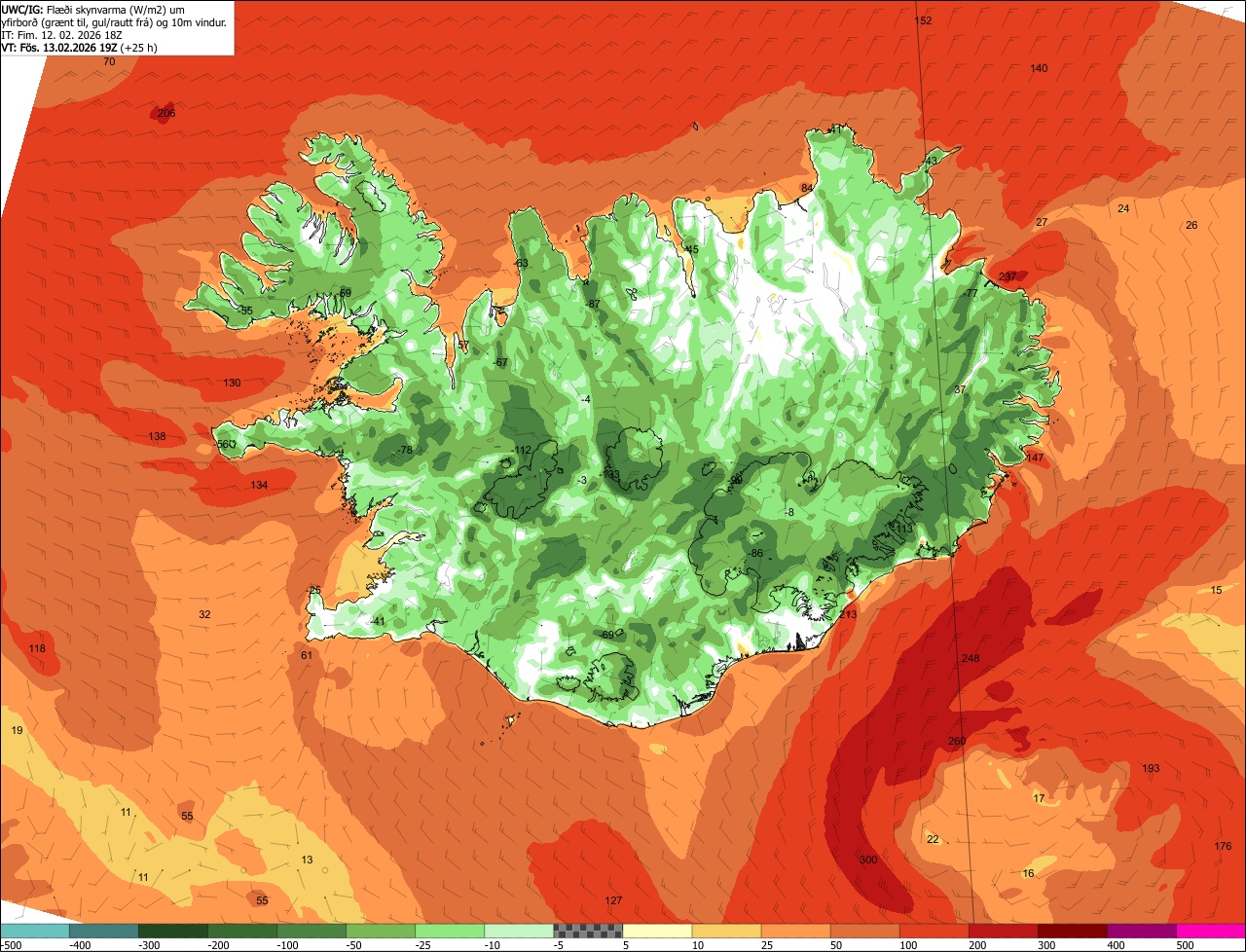Select the pale yellow legend swatch between 5 and 10

(x=657, y=932)
